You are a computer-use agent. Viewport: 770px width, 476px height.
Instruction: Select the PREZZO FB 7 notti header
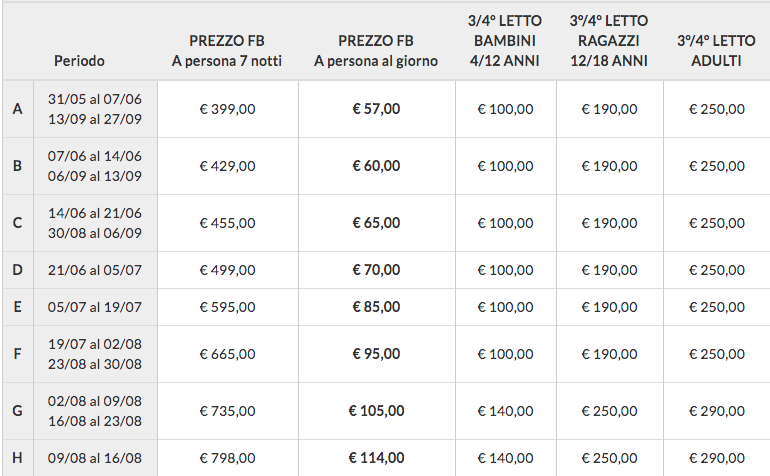point(227,51)
